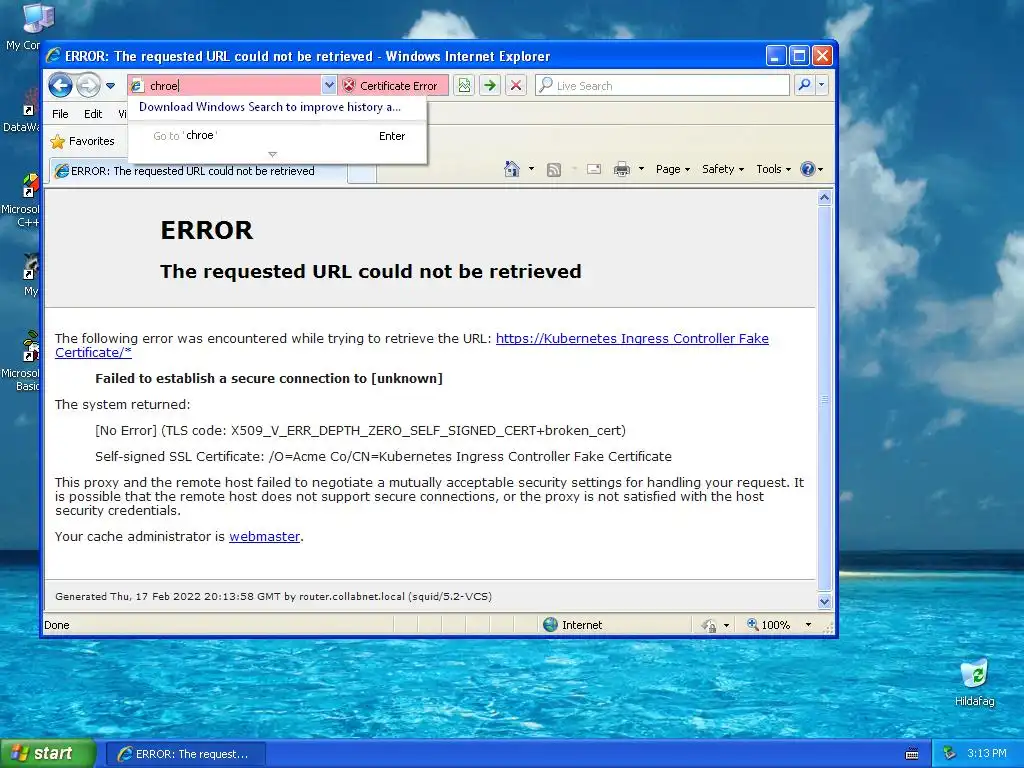The width and height of the screenshot is (1024, 768).
Task: Click the 3:13 PM taskbar clock
Action: coord(987,754)
